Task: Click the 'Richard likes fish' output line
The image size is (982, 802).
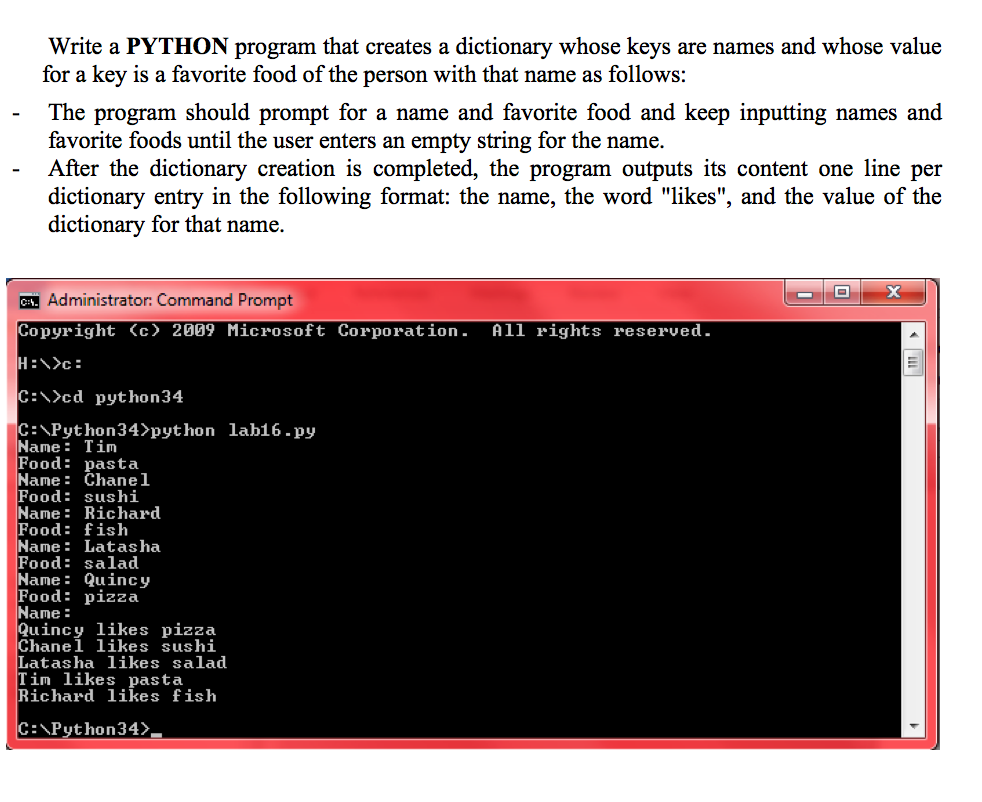Action: coord(117,696)
